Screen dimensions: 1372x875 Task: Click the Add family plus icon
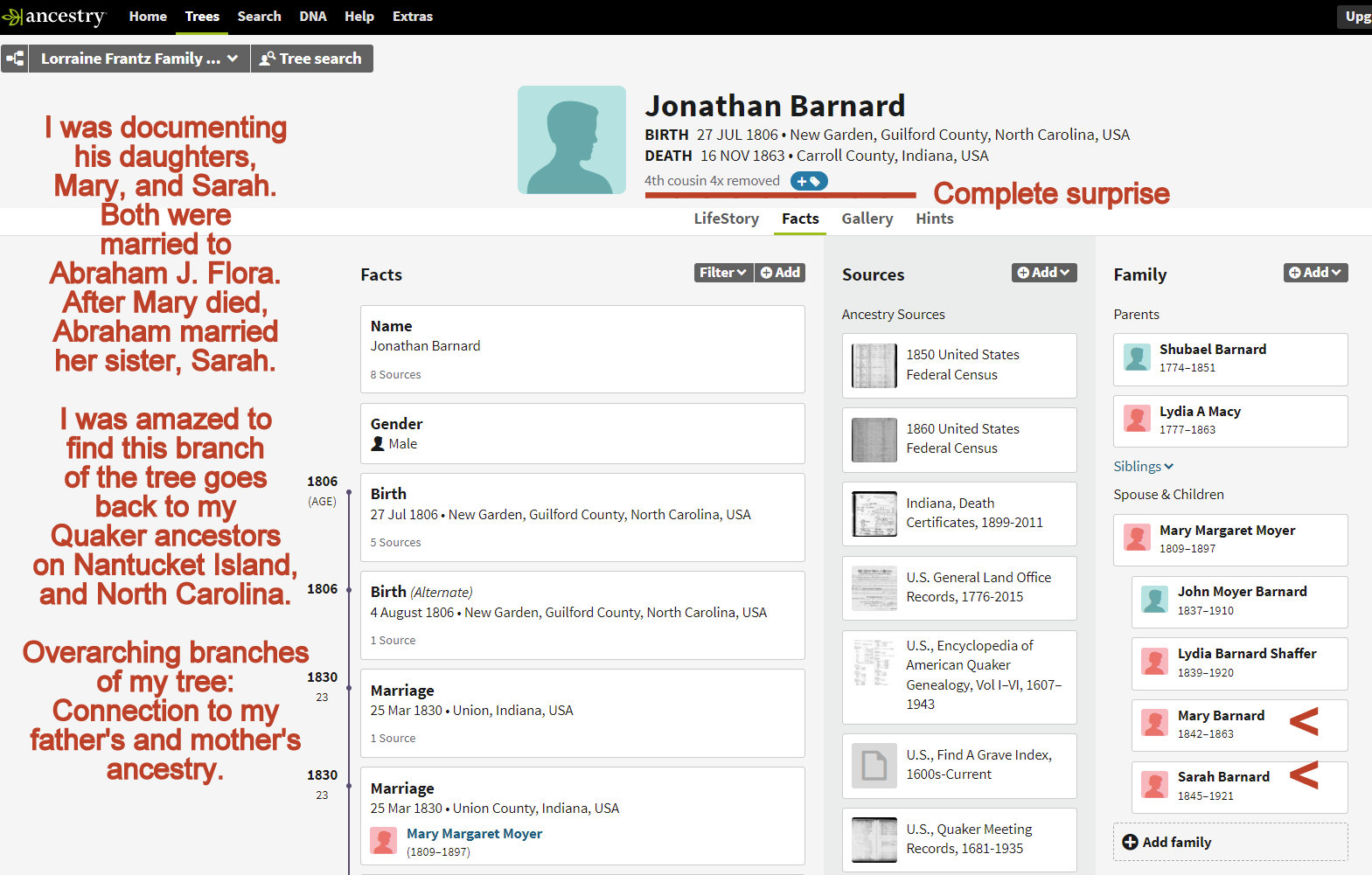(x=1130, y=842)
